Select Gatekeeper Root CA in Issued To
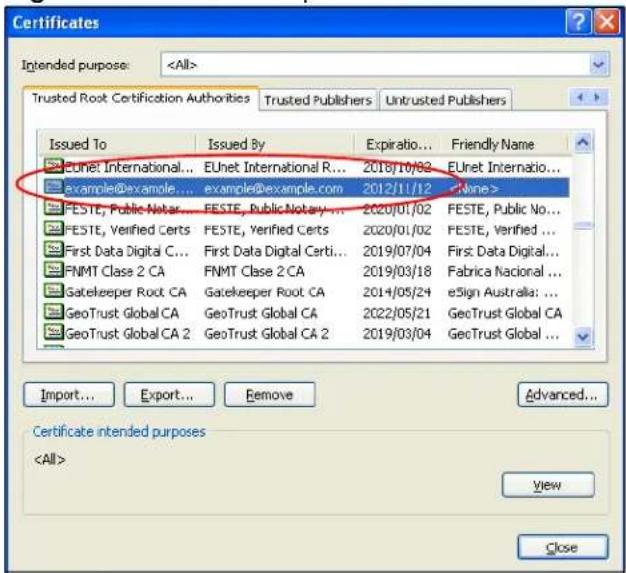626x573 pixels. click(x=125, y=292)
